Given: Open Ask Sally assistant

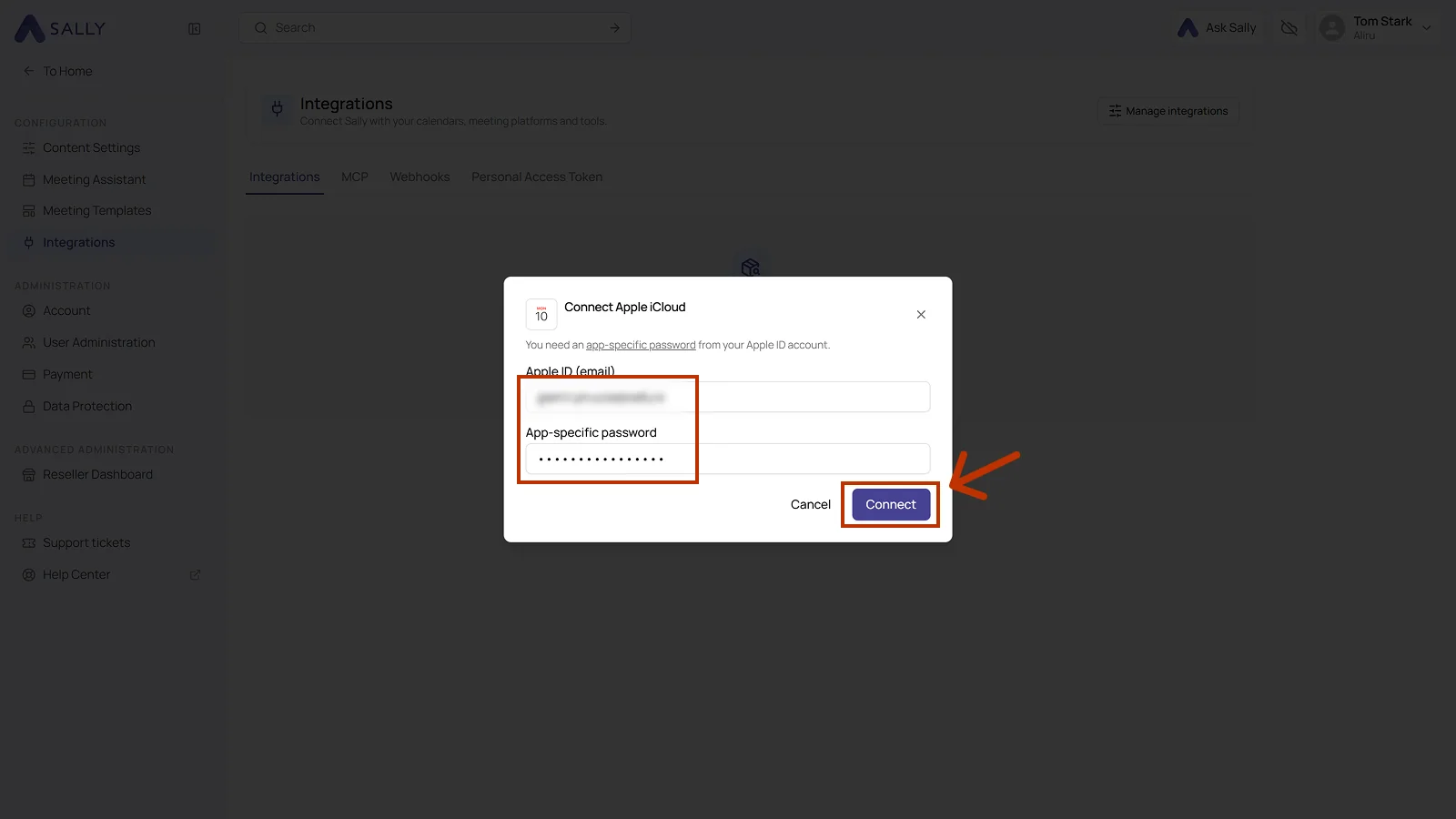Looking at the screenshot, I should coord(1217,28).
